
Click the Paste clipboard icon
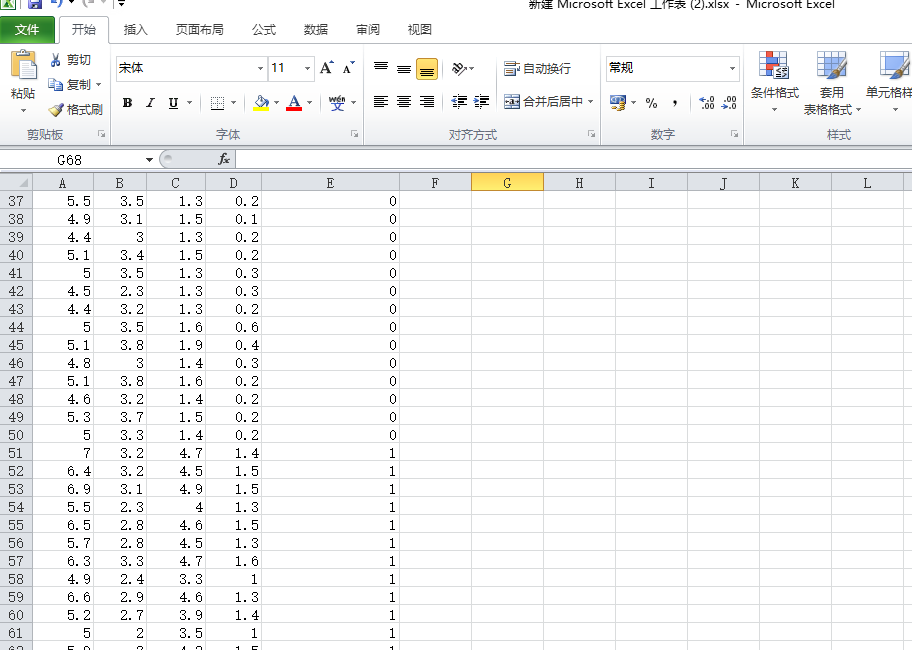[x=23, y=65]
